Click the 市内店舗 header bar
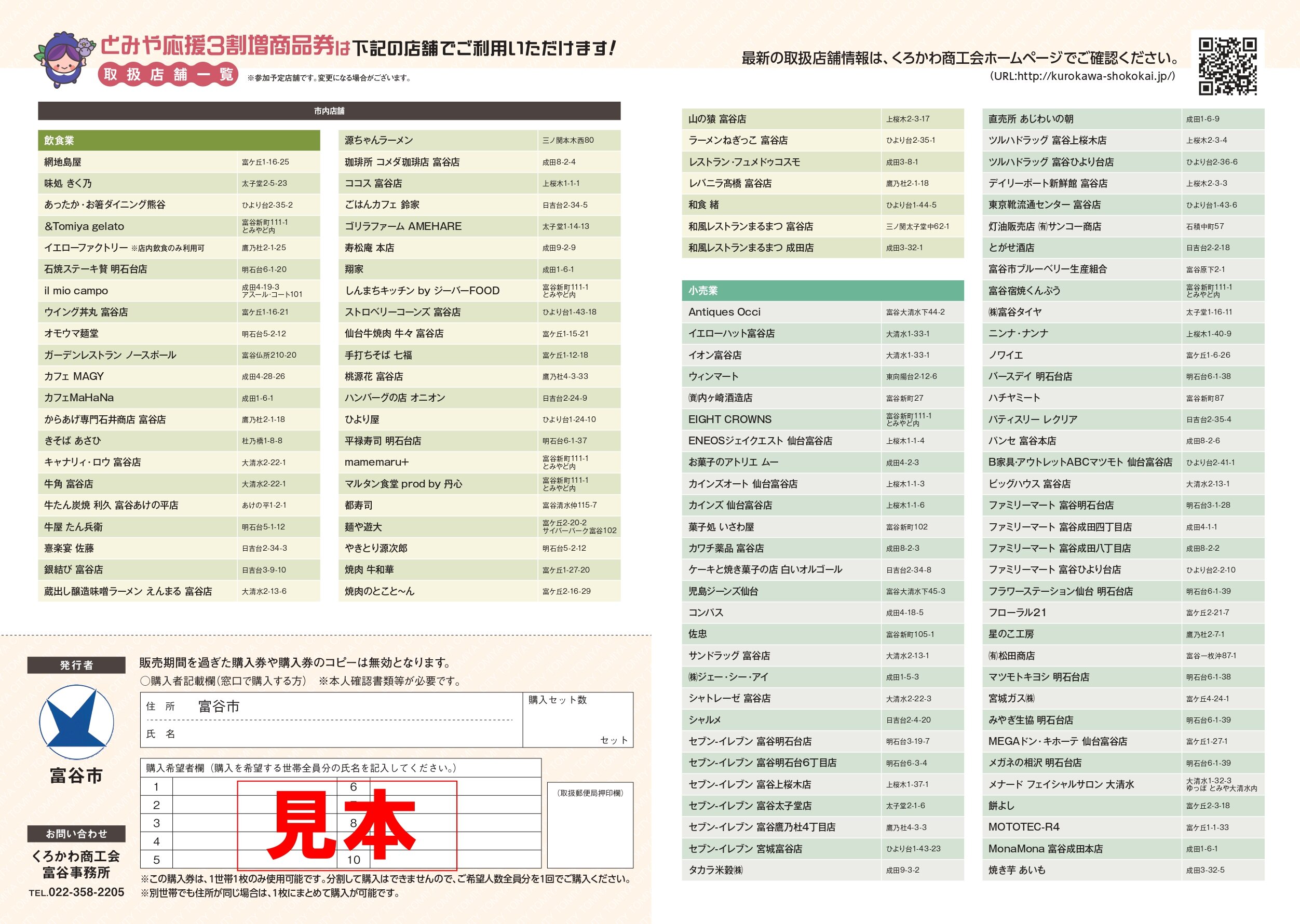Screen dimensions: 1300x924 tap(329, 111)
